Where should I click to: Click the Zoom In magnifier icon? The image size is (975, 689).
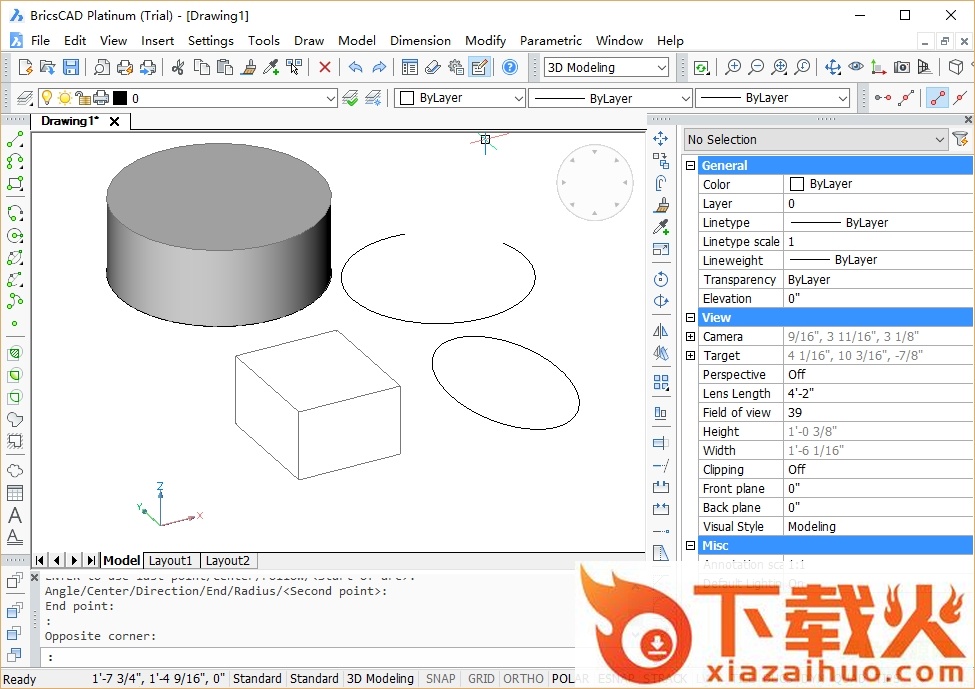(733, 67)
